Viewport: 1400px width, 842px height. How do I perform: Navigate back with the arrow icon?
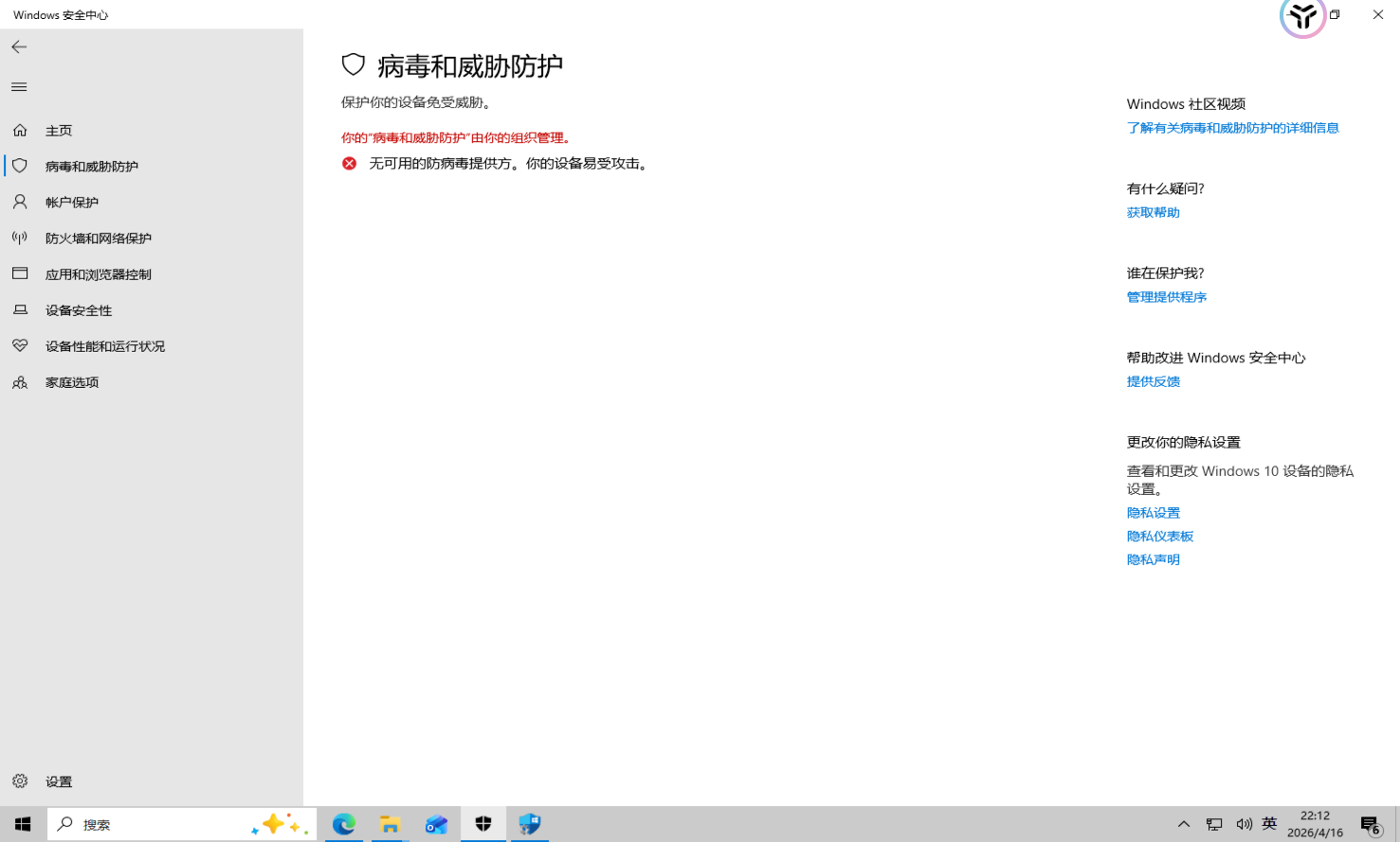[18, 46]
